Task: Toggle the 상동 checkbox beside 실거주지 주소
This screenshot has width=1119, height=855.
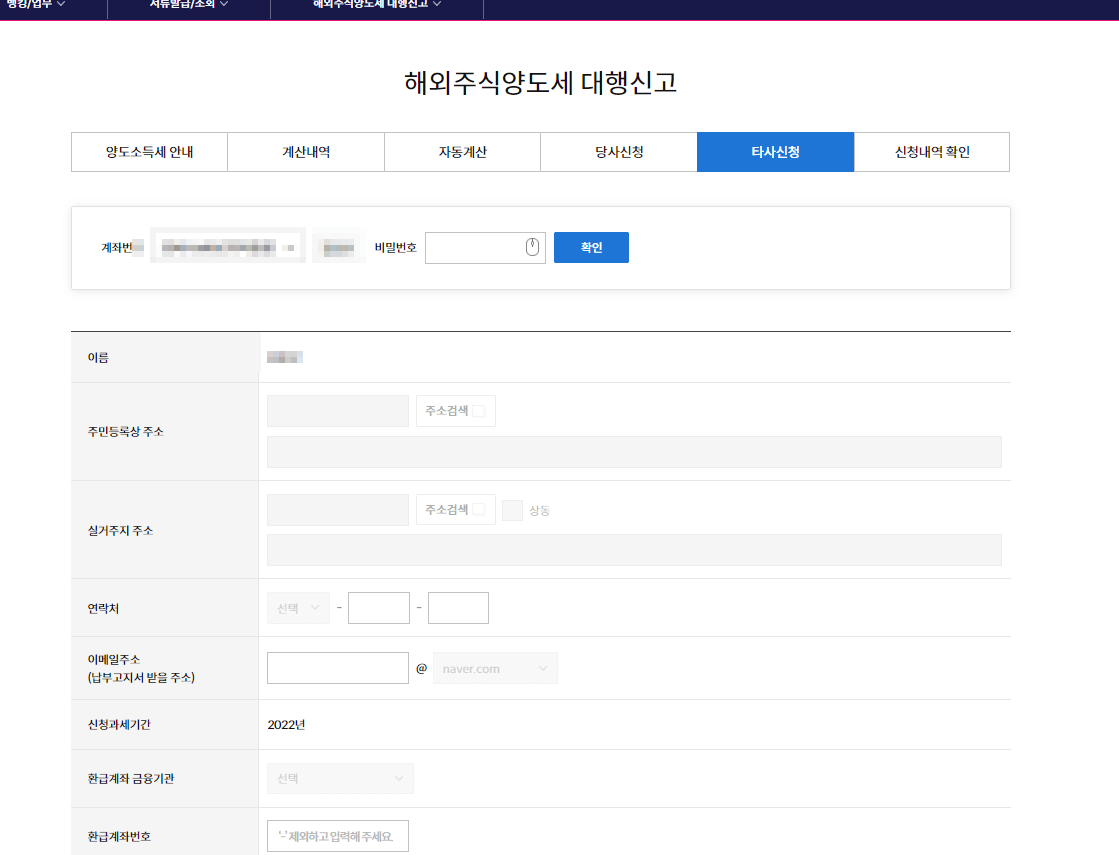Action: coord(512,509)
